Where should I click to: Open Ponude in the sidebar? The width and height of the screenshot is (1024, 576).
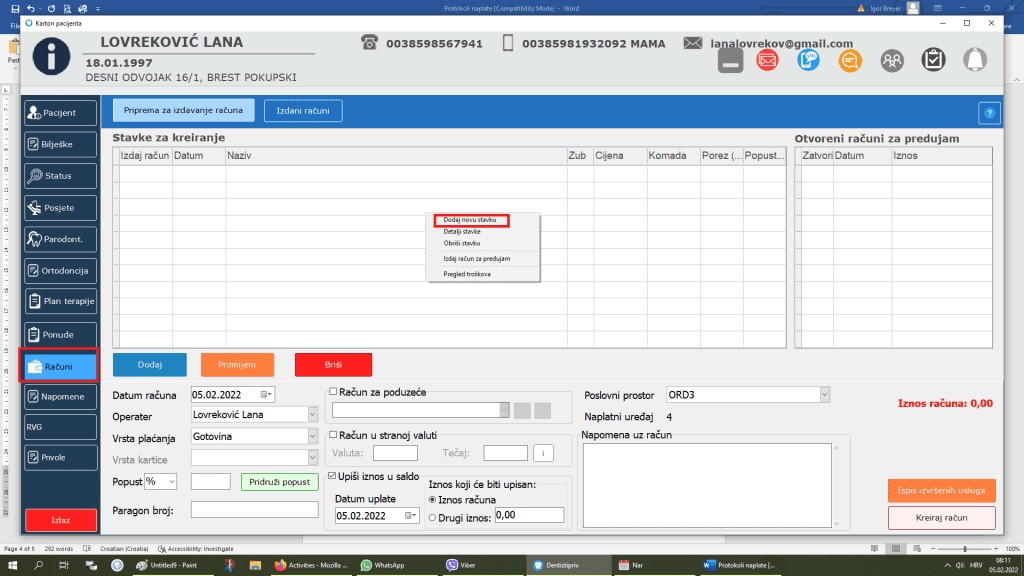click(x=61, y=334)
